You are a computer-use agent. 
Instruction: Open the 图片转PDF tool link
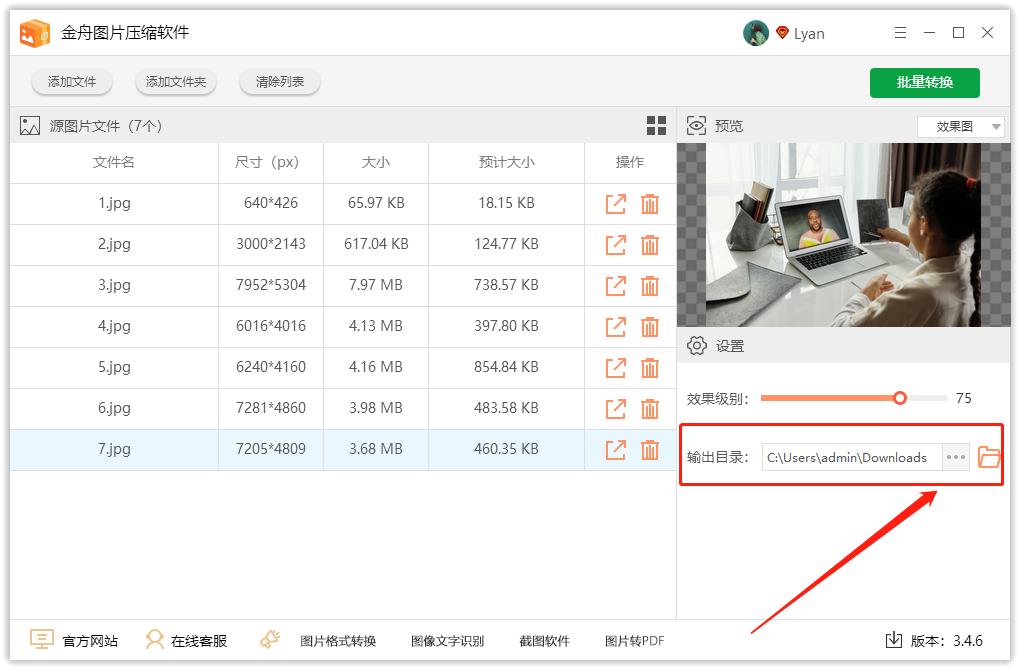tap(634, 640)
